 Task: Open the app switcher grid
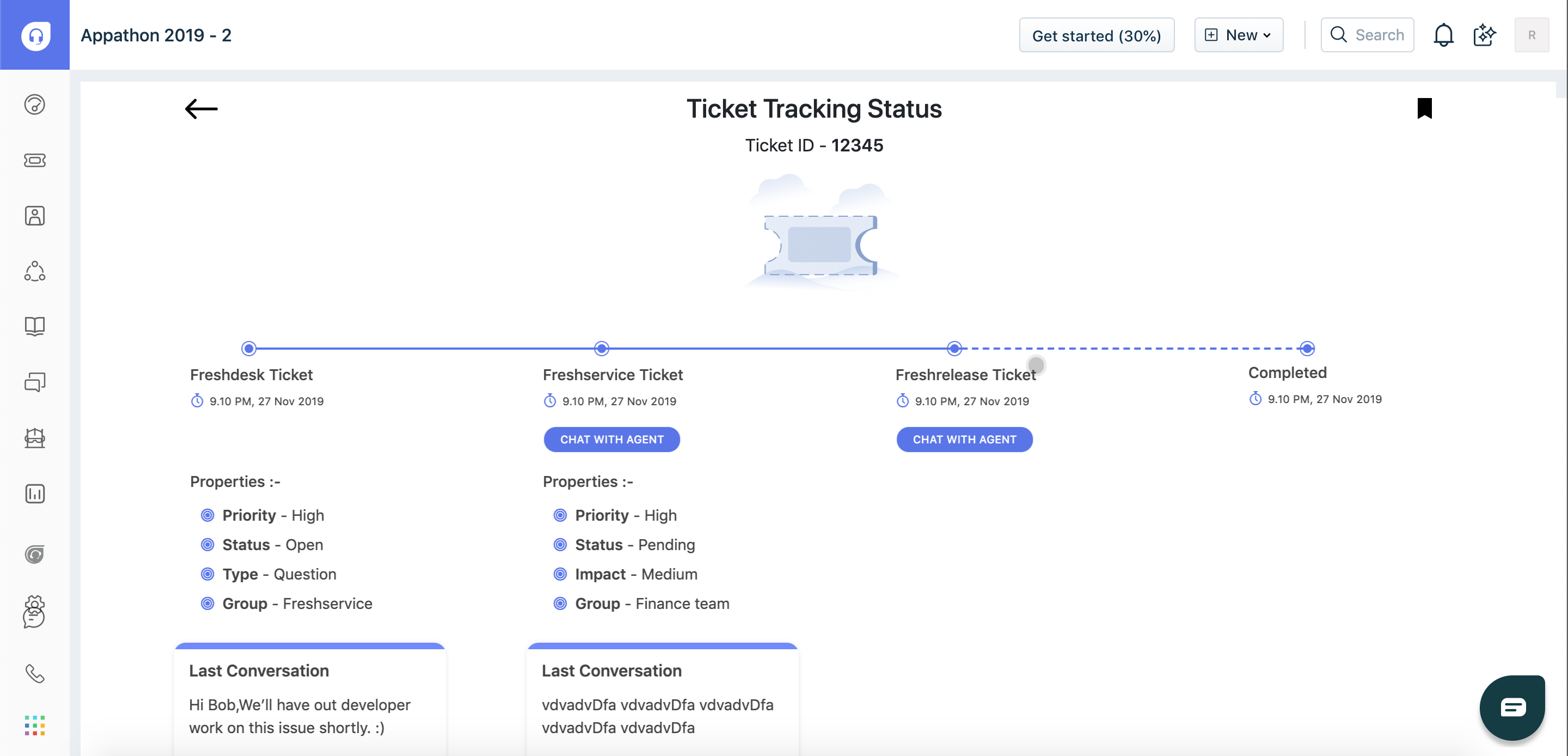pos(35,725)
